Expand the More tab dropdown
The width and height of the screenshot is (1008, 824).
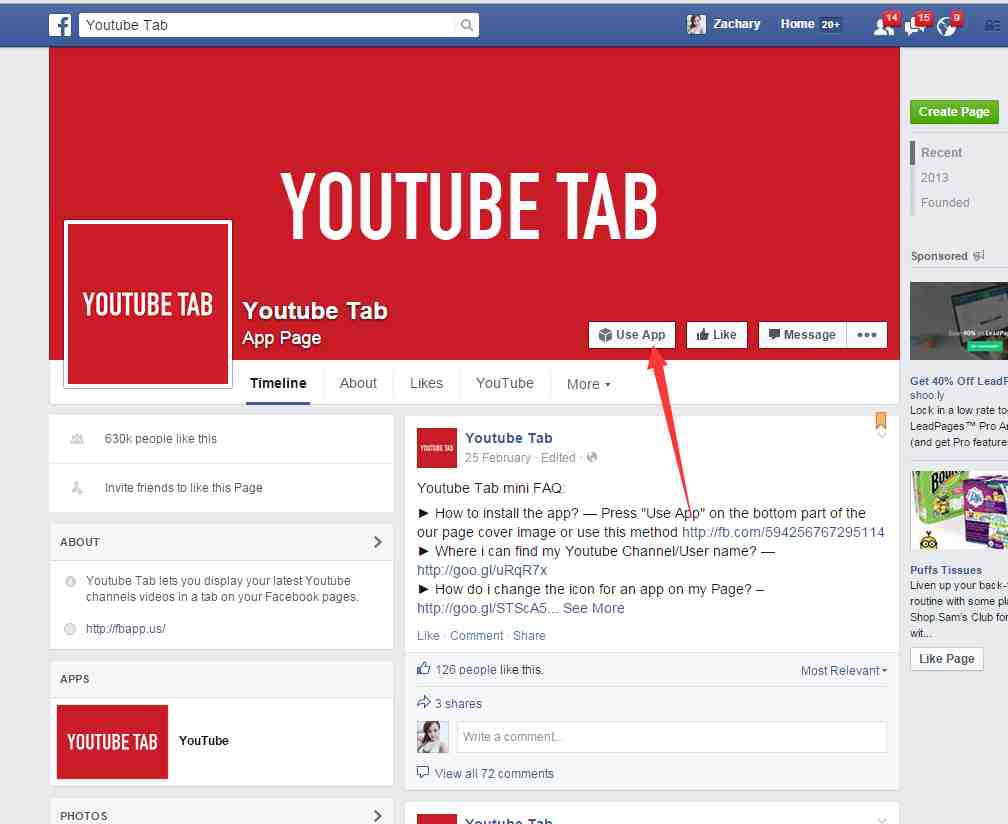(588, 384)
